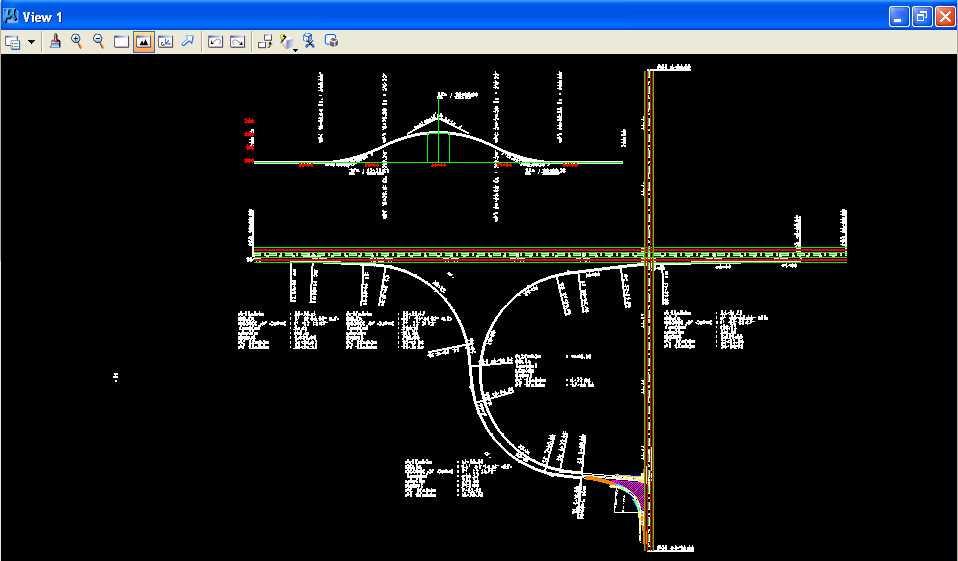This screenshot has height=561, width=958.
Task: Go back with View Previous
Action: tap(215, 42)
